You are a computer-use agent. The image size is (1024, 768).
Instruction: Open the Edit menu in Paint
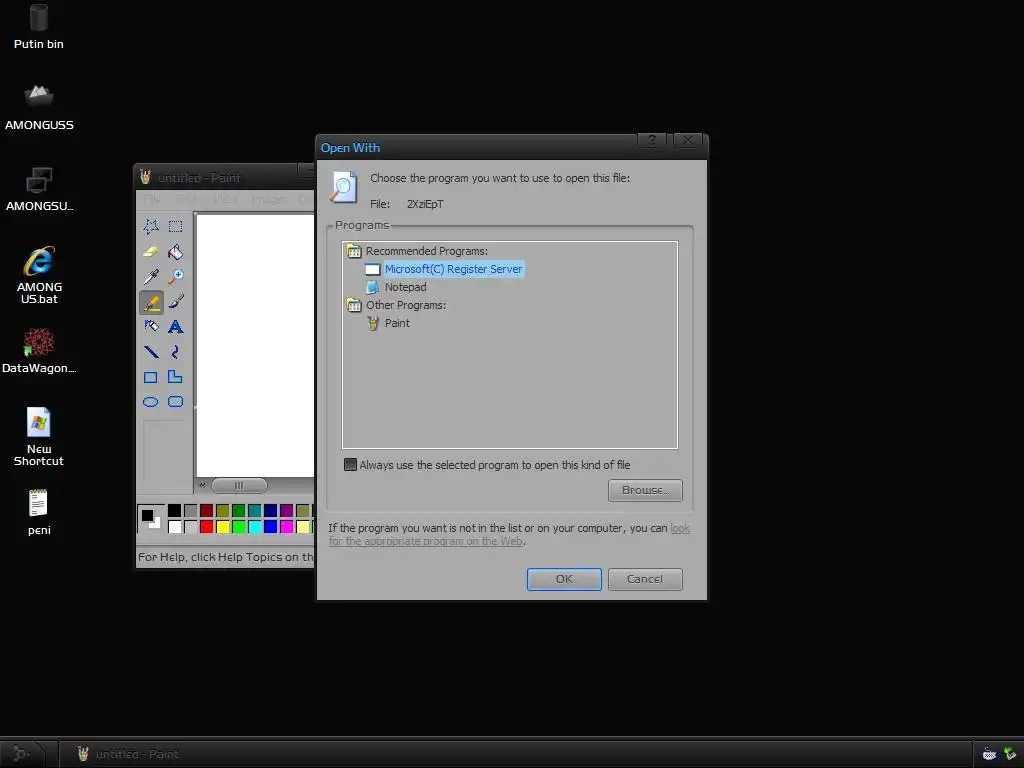(186, 199)
